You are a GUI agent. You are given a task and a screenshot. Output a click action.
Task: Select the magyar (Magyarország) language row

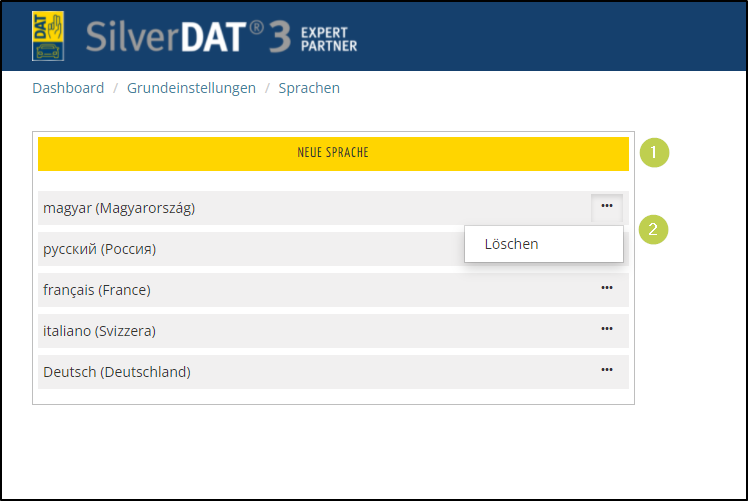pyautogui.click(x=119, y=208)
